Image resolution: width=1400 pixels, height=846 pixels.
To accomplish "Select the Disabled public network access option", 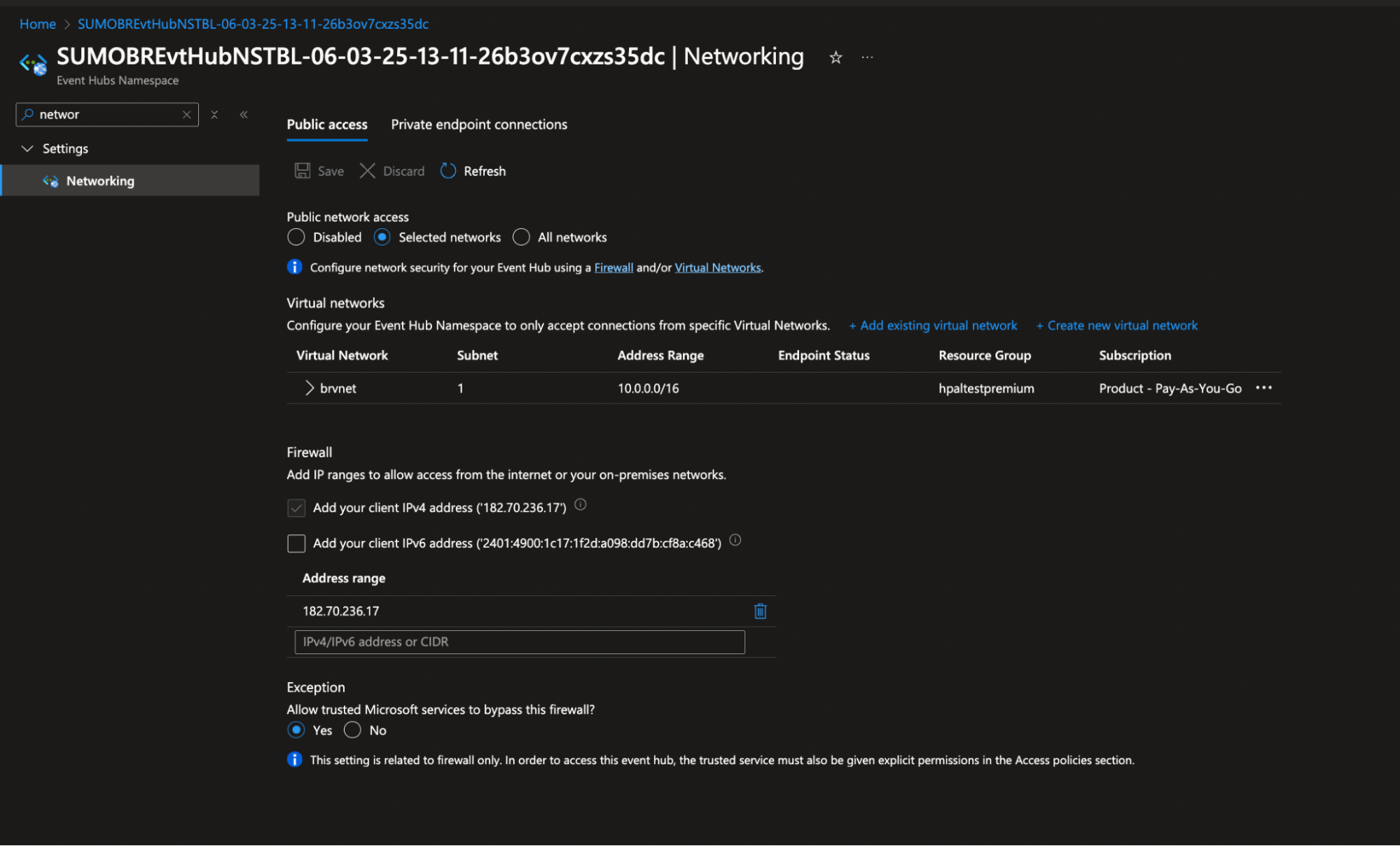I will click(x=296, y=237).
